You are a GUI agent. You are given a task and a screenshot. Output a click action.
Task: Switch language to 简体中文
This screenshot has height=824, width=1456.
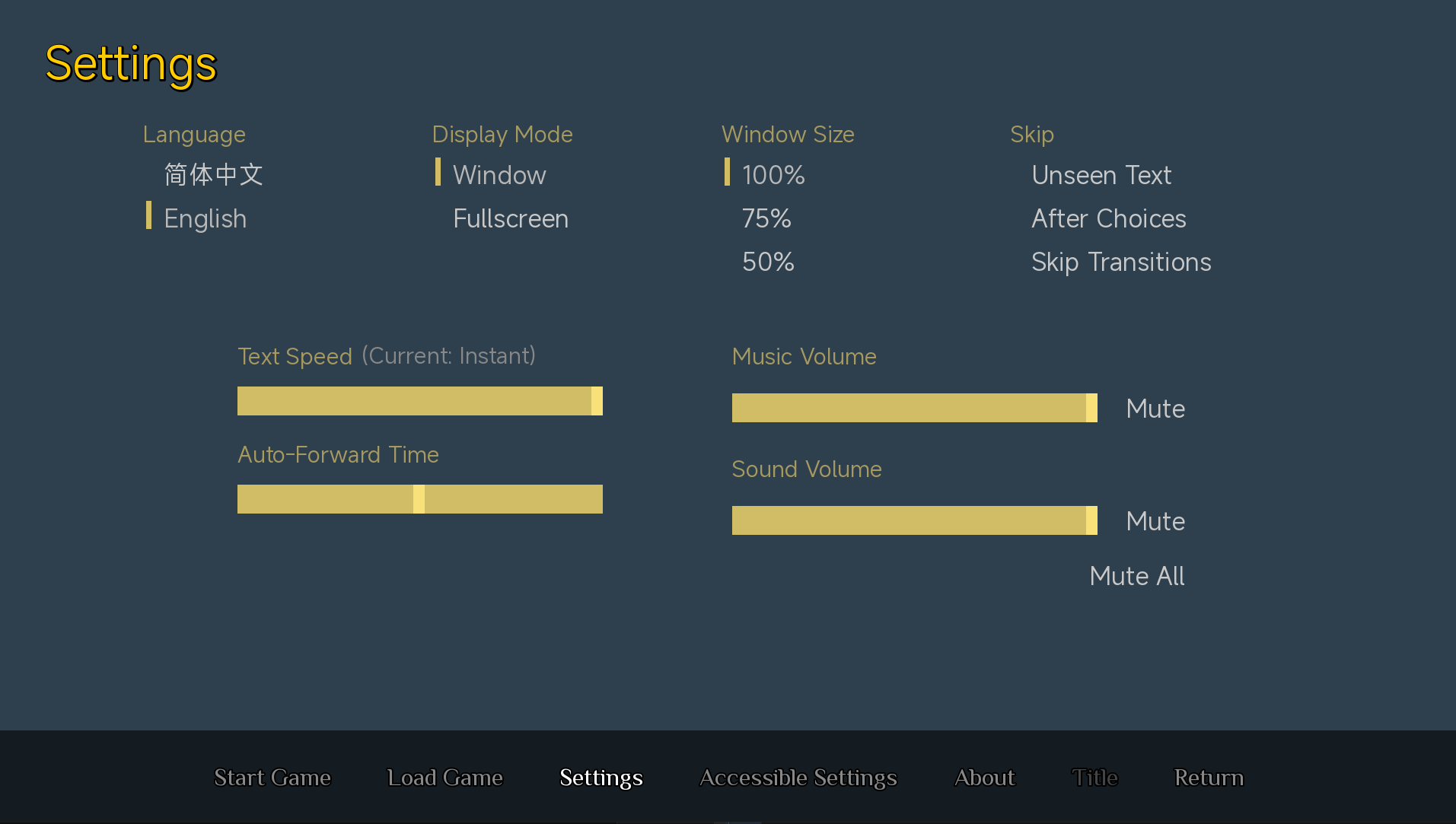[x=213, y=175]
